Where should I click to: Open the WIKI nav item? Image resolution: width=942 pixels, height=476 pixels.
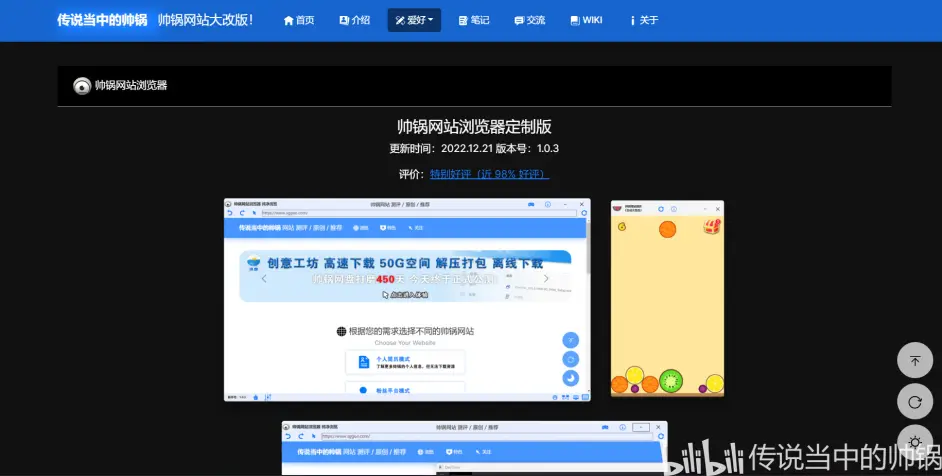pyautogui.click(x=586, y=20)
